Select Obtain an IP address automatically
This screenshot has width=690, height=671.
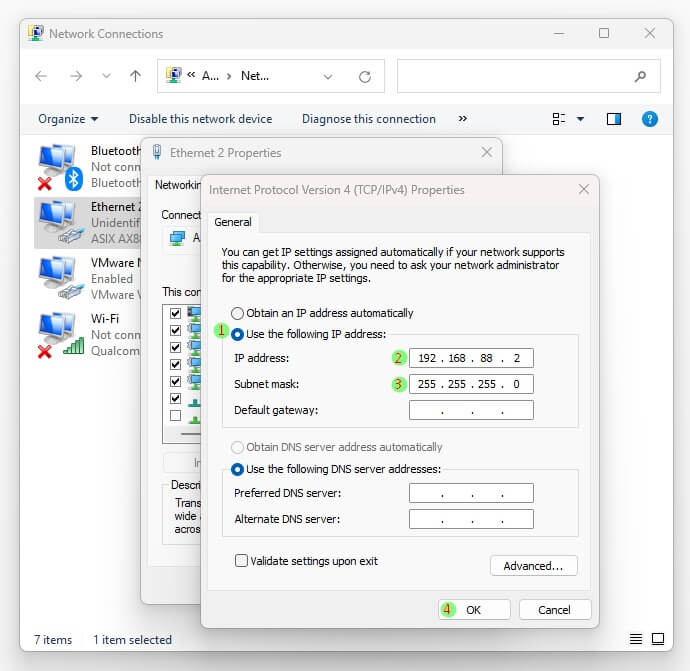click(x=238, y=313)
